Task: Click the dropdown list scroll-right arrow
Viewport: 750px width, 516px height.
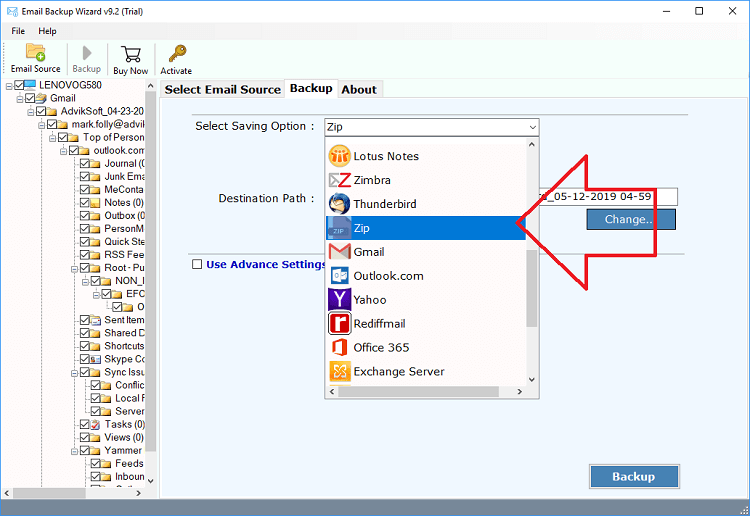Action: [520, 392]
